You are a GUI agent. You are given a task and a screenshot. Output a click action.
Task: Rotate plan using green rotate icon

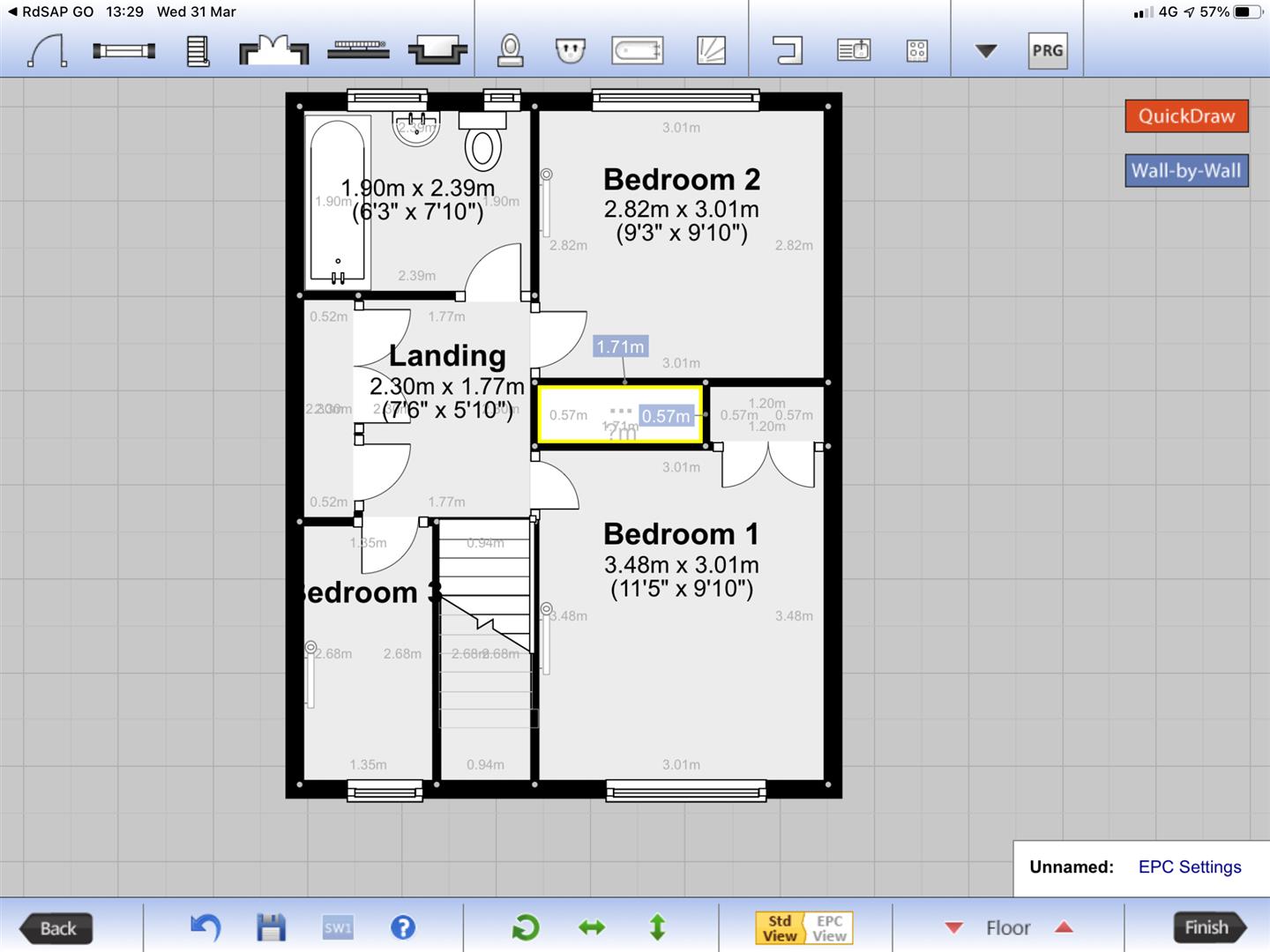pyautogui.click(x=526, y=927)
